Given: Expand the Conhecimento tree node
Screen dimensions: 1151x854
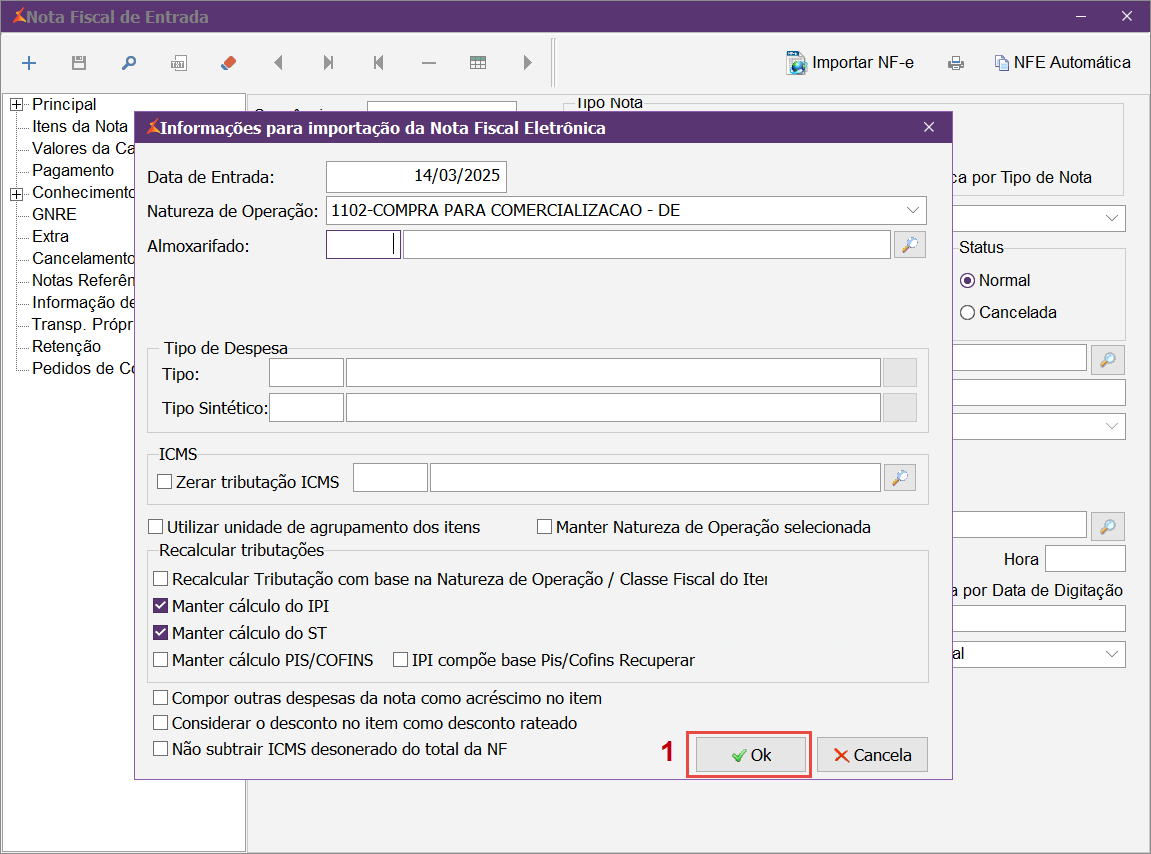Looking at the screenshot, I should click(16, 193).
